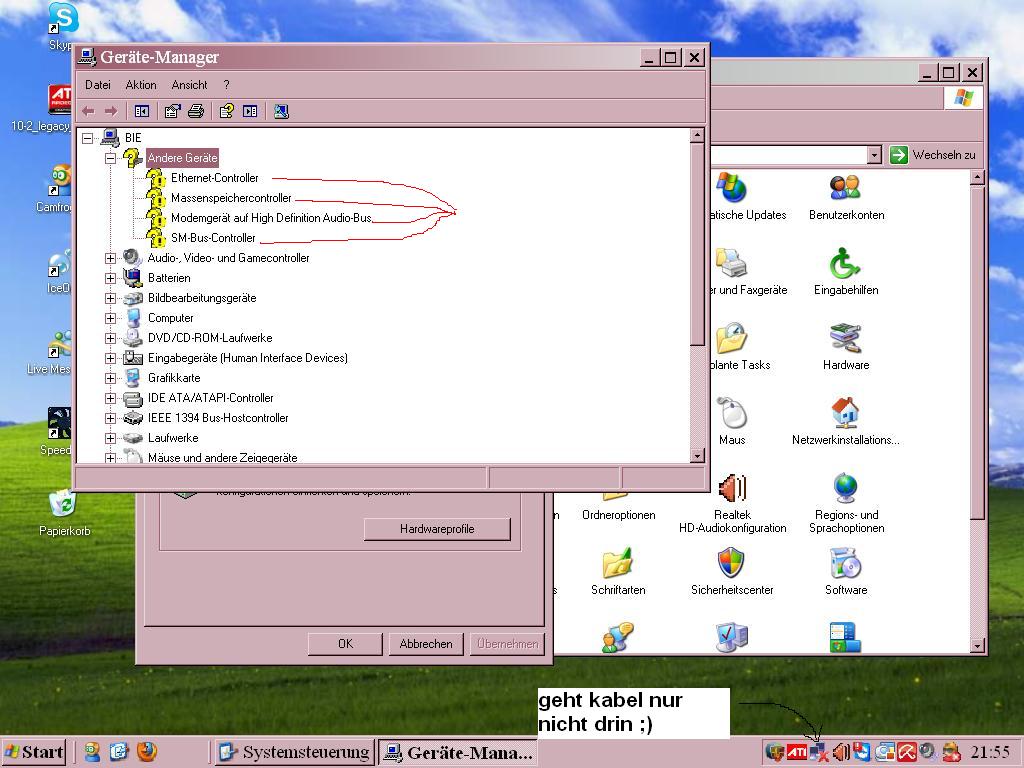The image size is (1024, 768).
Task: Expand the DVD/CD-ROM-Laufwerke category
Action: coord(110,338)
